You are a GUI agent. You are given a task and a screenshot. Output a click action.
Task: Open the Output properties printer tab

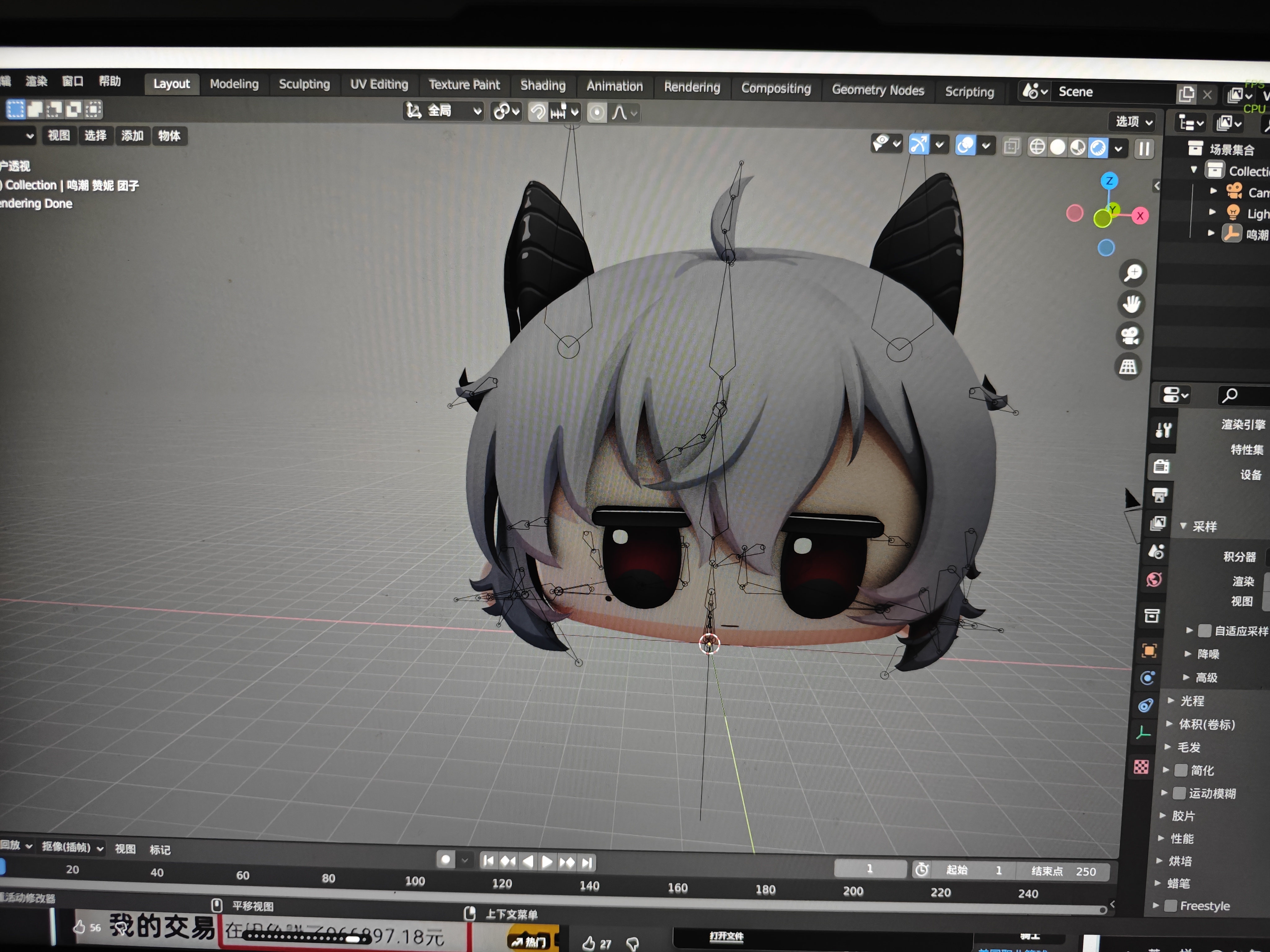(x=1160, y=495)
